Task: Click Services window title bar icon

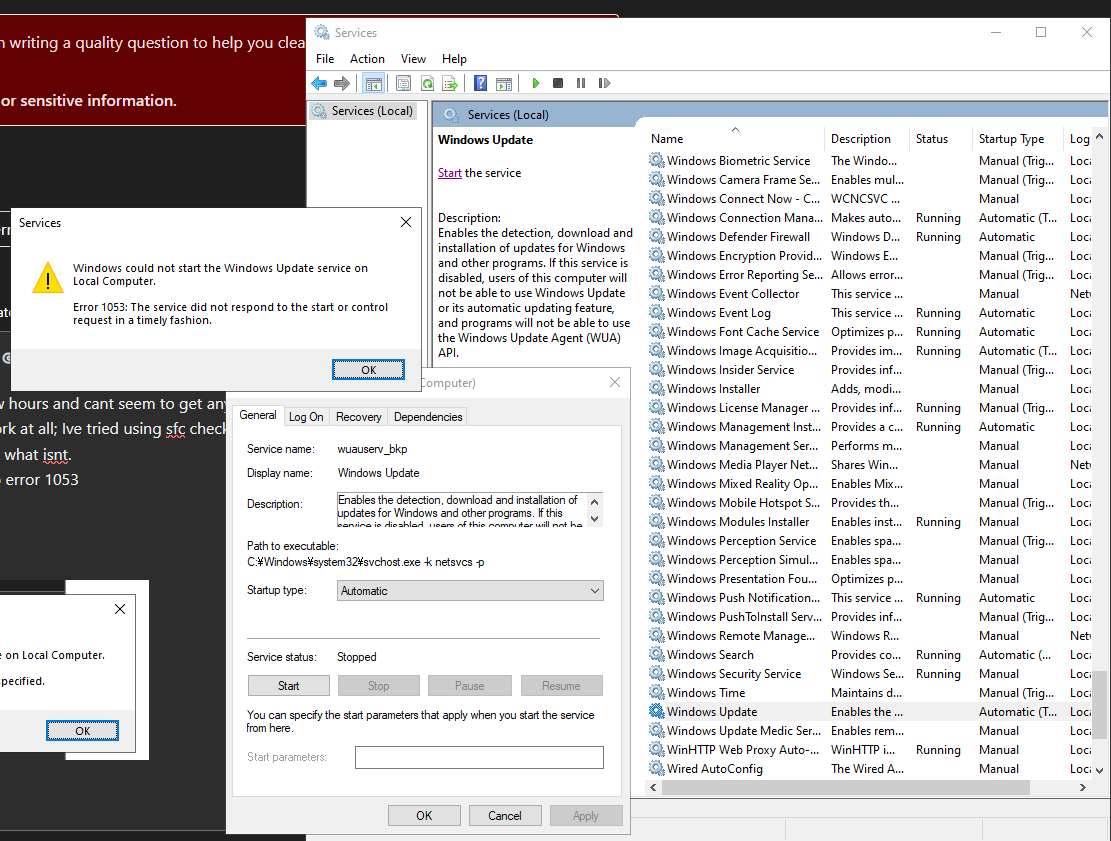Action: [322, 33]
